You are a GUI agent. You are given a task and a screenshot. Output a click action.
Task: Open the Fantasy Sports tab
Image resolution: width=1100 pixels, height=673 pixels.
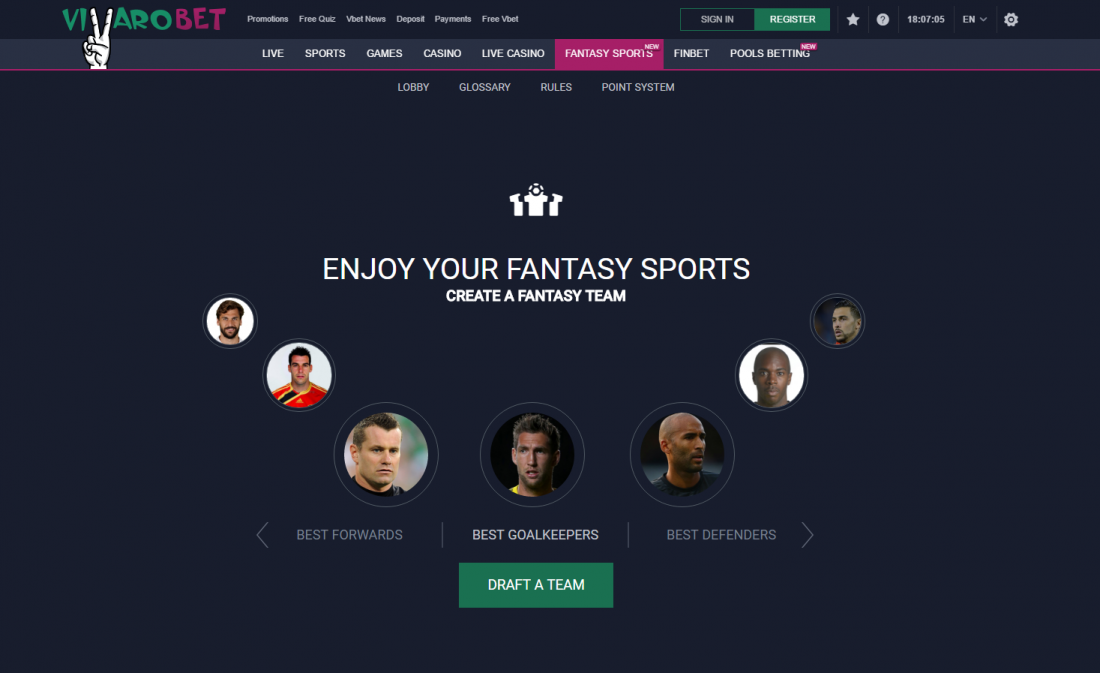coord(609,53)
